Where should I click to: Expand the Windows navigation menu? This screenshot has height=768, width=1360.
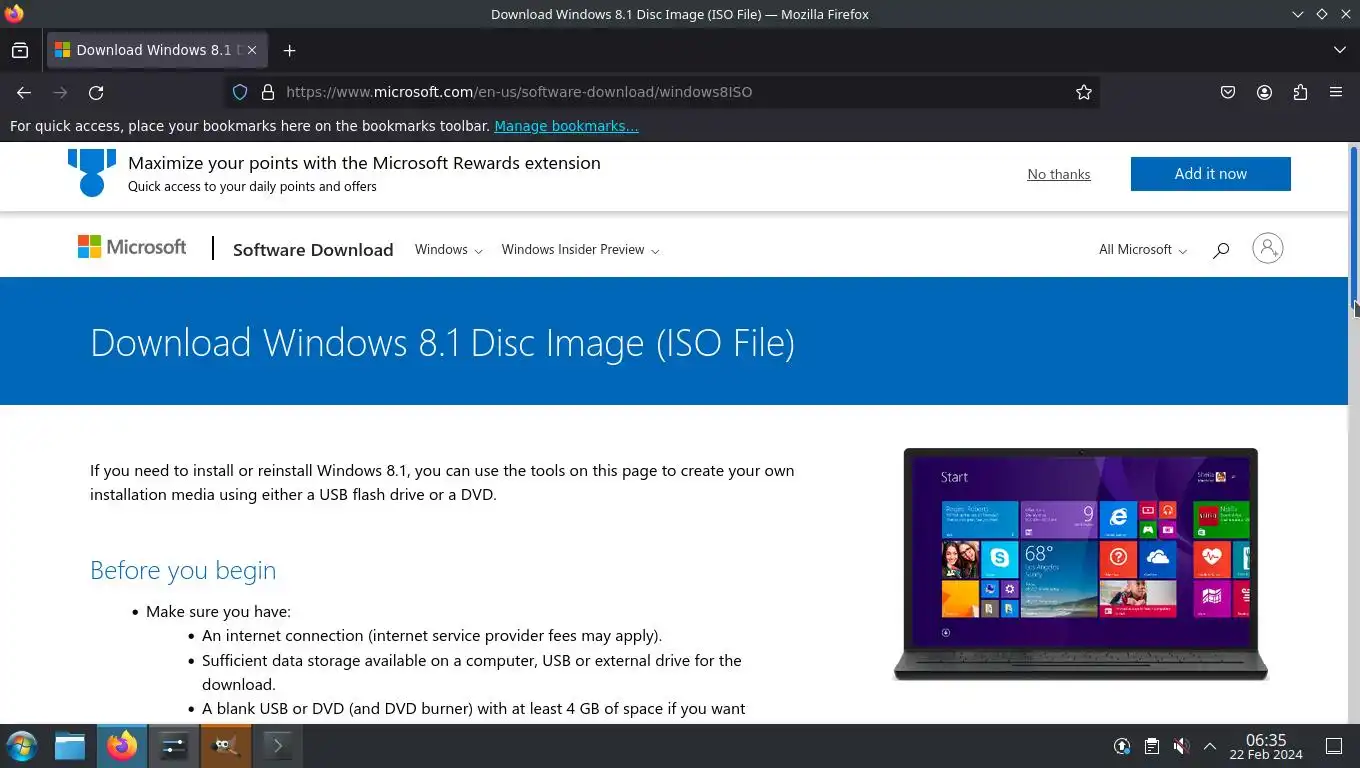[449, 250]
